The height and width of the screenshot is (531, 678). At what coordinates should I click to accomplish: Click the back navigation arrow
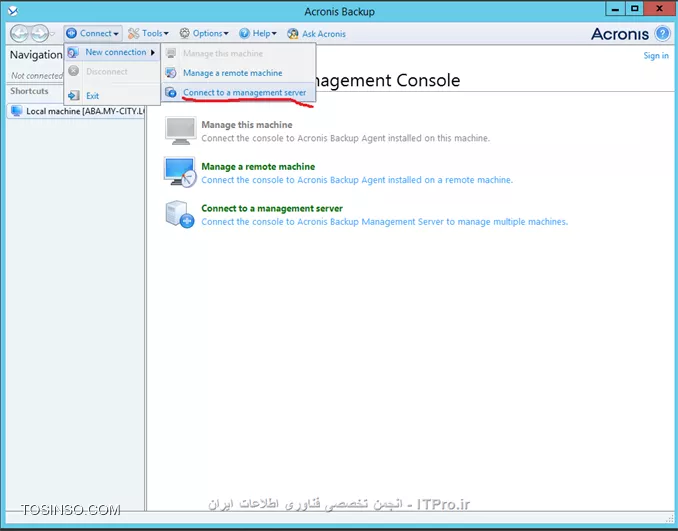click(x=19, y=33)
